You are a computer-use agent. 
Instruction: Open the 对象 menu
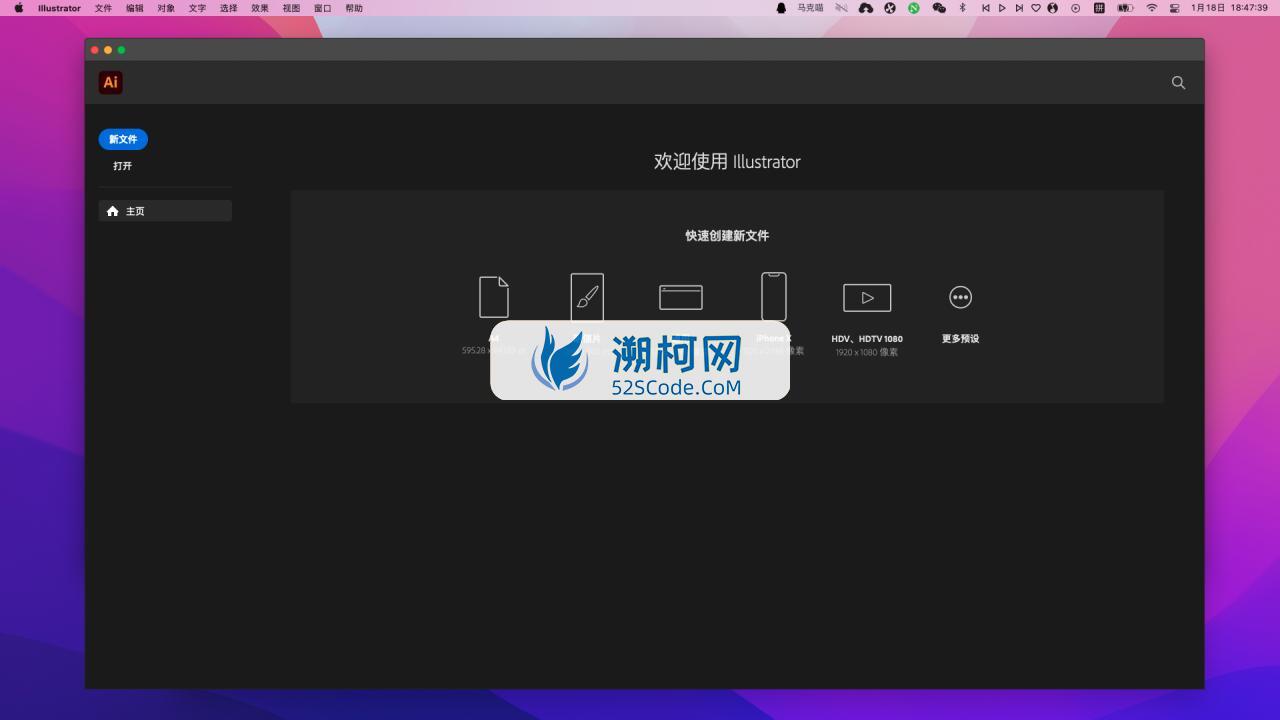[166, 8]
